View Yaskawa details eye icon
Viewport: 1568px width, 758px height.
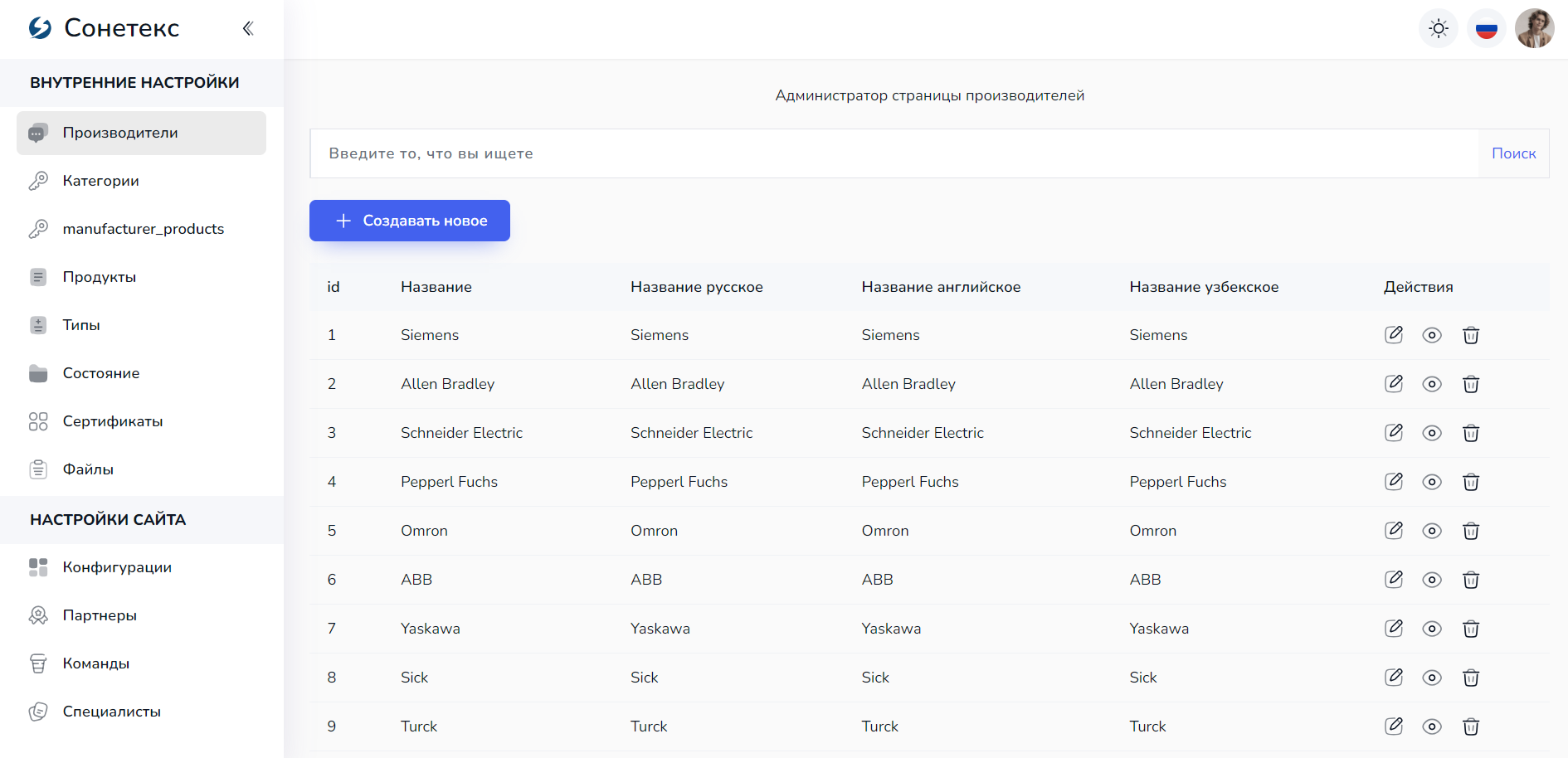[1432, 629]
